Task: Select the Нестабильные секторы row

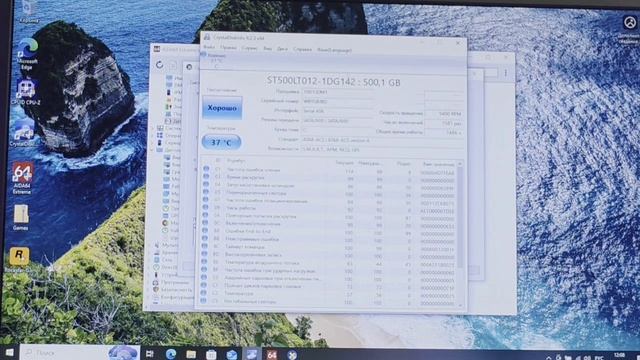Action: (x=329, y=302)
